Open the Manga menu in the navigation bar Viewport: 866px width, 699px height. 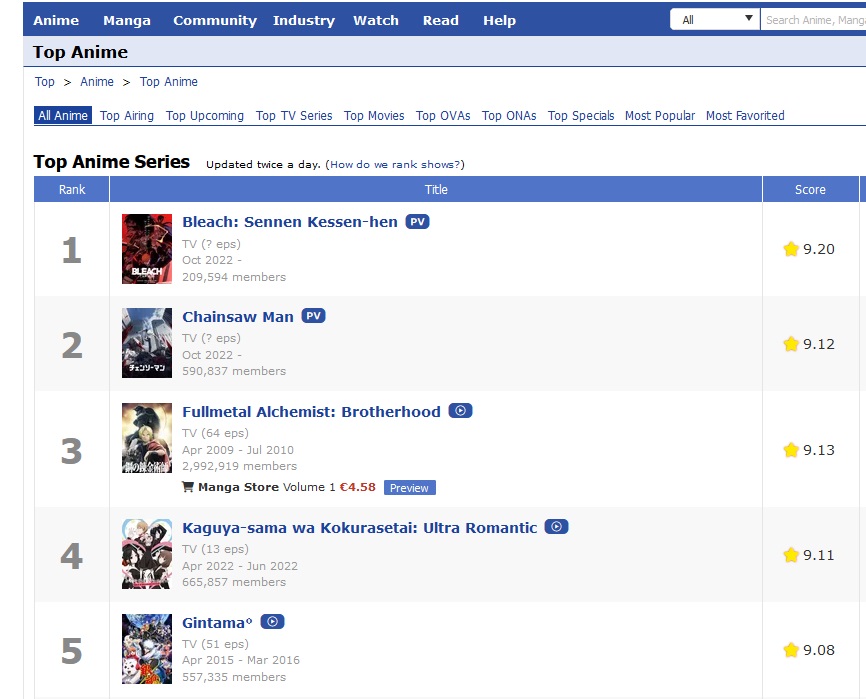126,20
